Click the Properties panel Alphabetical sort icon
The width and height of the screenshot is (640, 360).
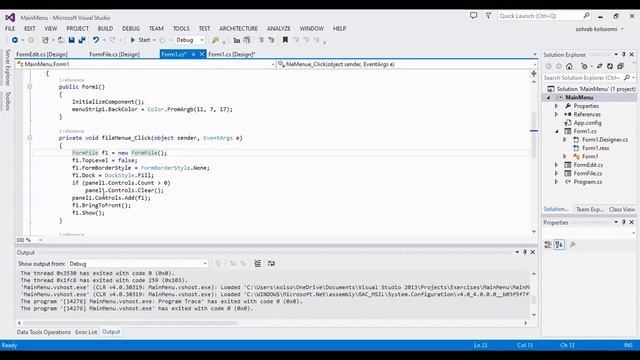[559, 244]
